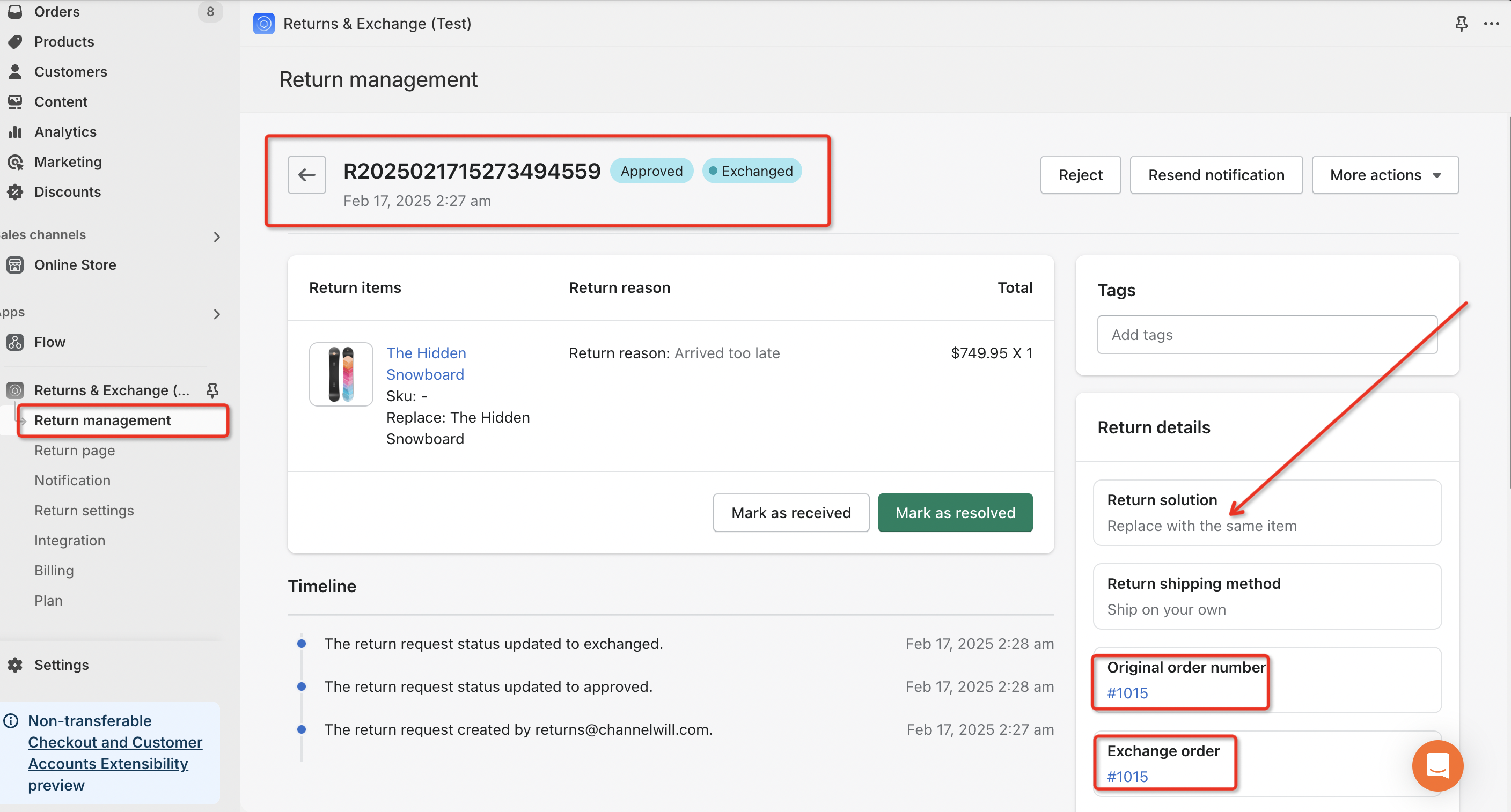Open the orange chat support bubble
The width and height of the screenshot is (1511, 812).
(1437, 765)
